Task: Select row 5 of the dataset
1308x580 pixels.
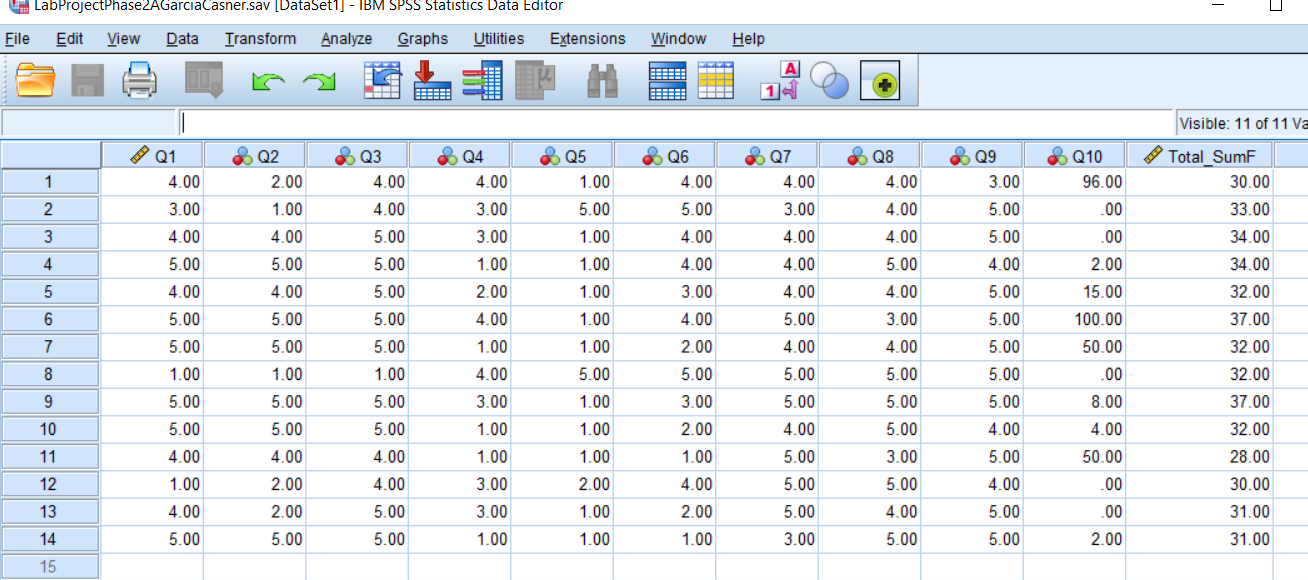Action: point(50,292)
